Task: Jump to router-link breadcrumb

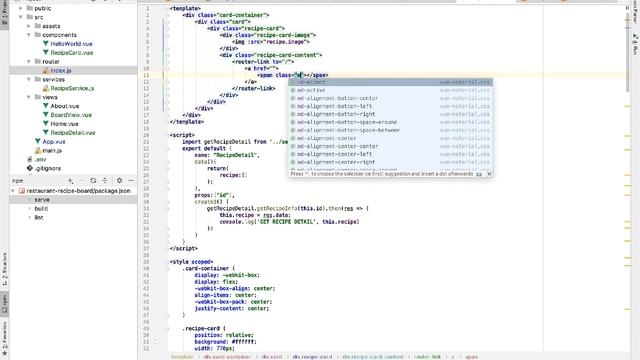Action: (x=427, y=357)
